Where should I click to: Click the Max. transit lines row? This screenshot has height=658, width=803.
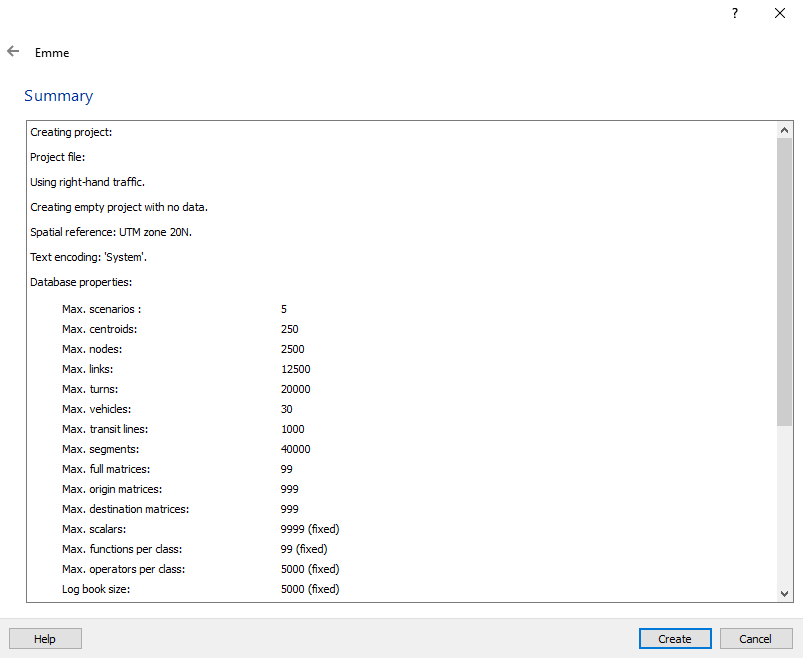pyautogui.click(x=106, y=429)
